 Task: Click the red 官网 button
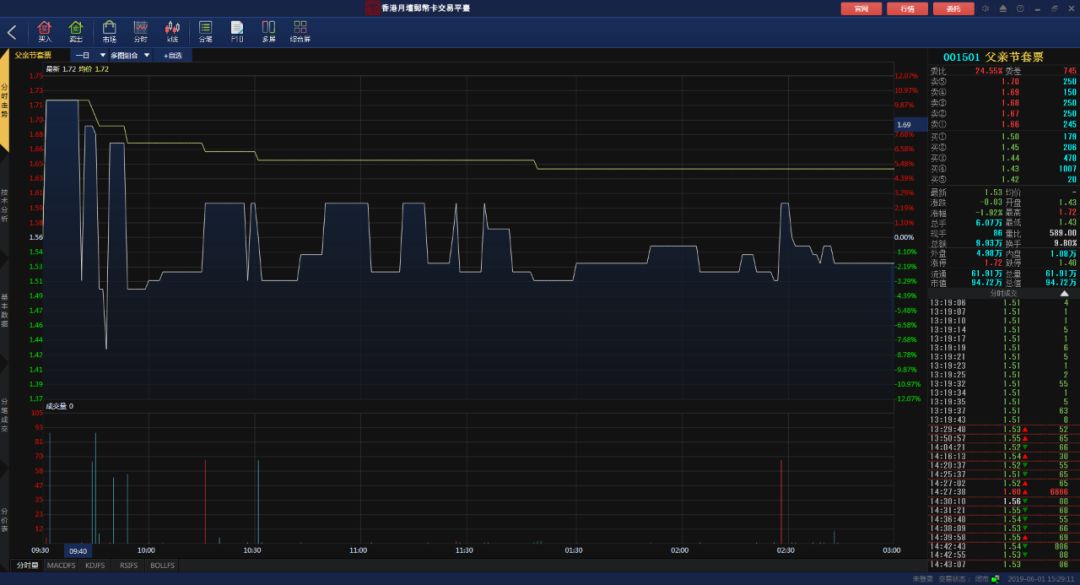click(861, 8)
